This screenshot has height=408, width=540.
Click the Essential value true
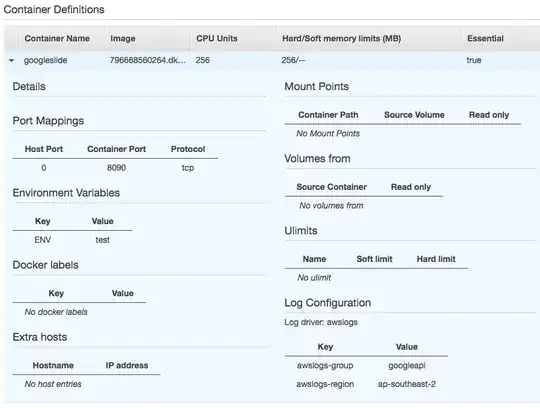474,60
